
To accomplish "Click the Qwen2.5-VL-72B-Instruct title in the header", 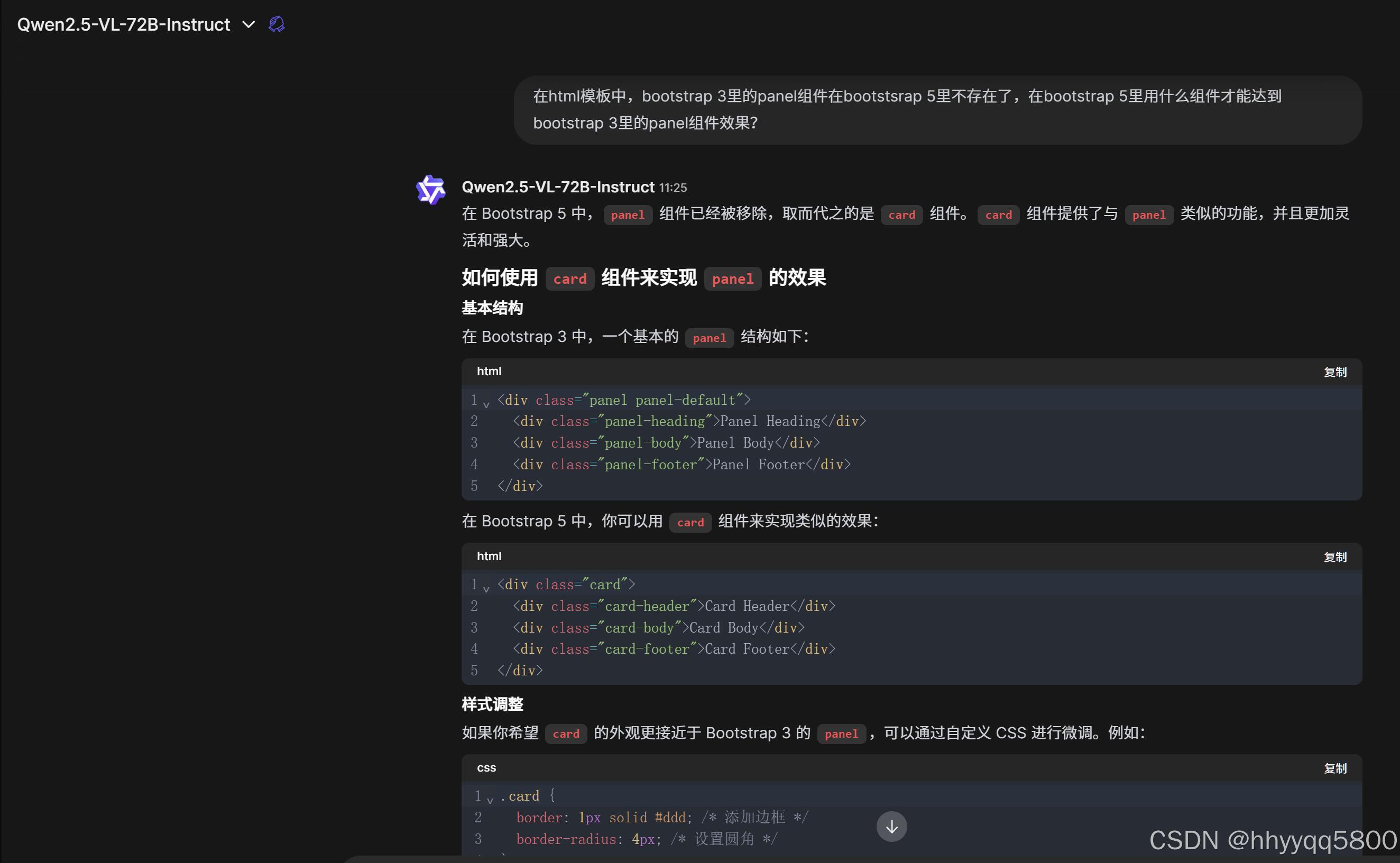I will 123,24.
